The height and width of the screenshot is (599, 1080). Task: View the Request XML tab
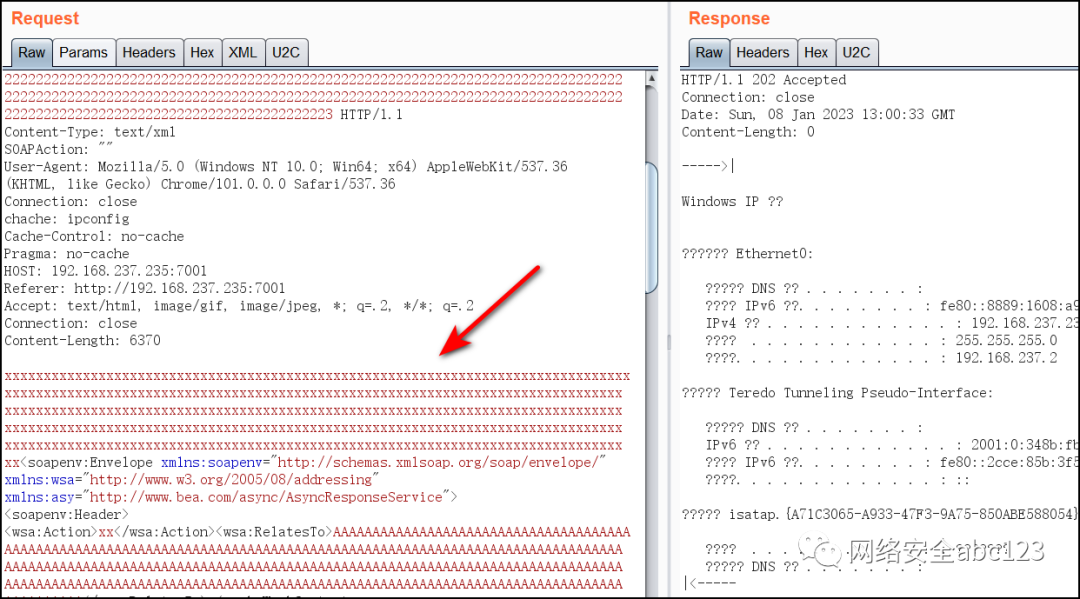pos(242,53)
